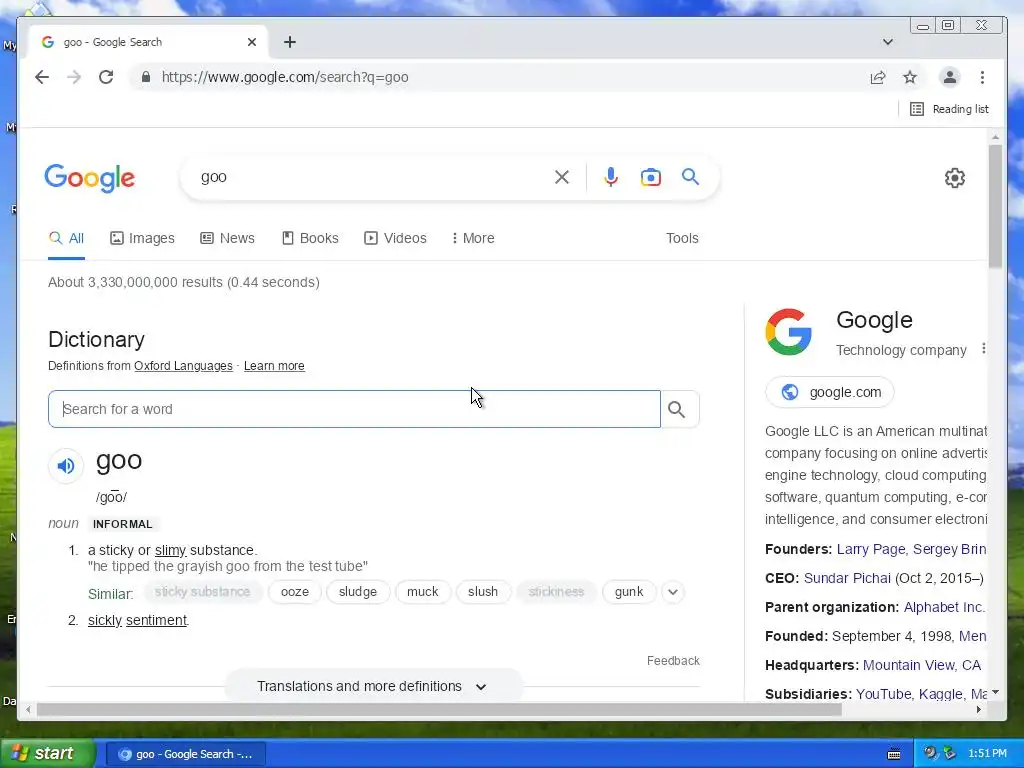Follow the 'slimy' word link
The image size is (1024, 768).
170,551
